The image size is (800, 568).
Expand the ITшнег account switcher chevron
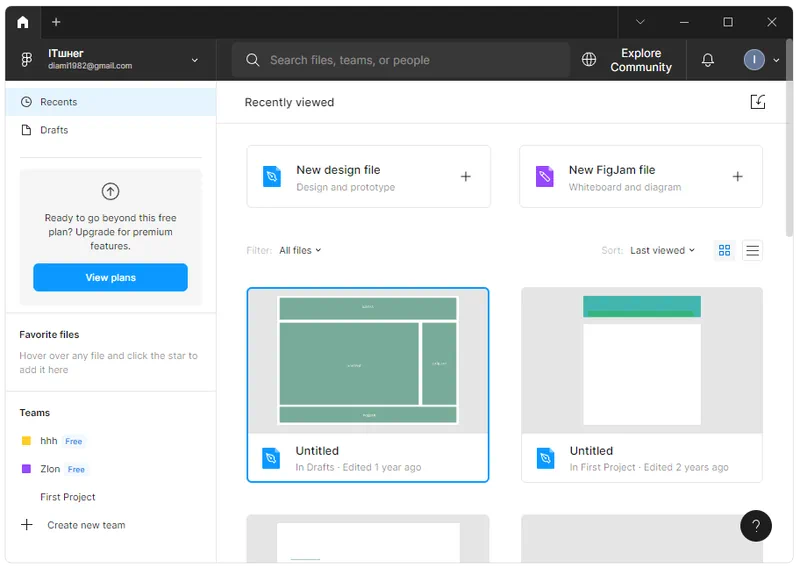(194, 60)
